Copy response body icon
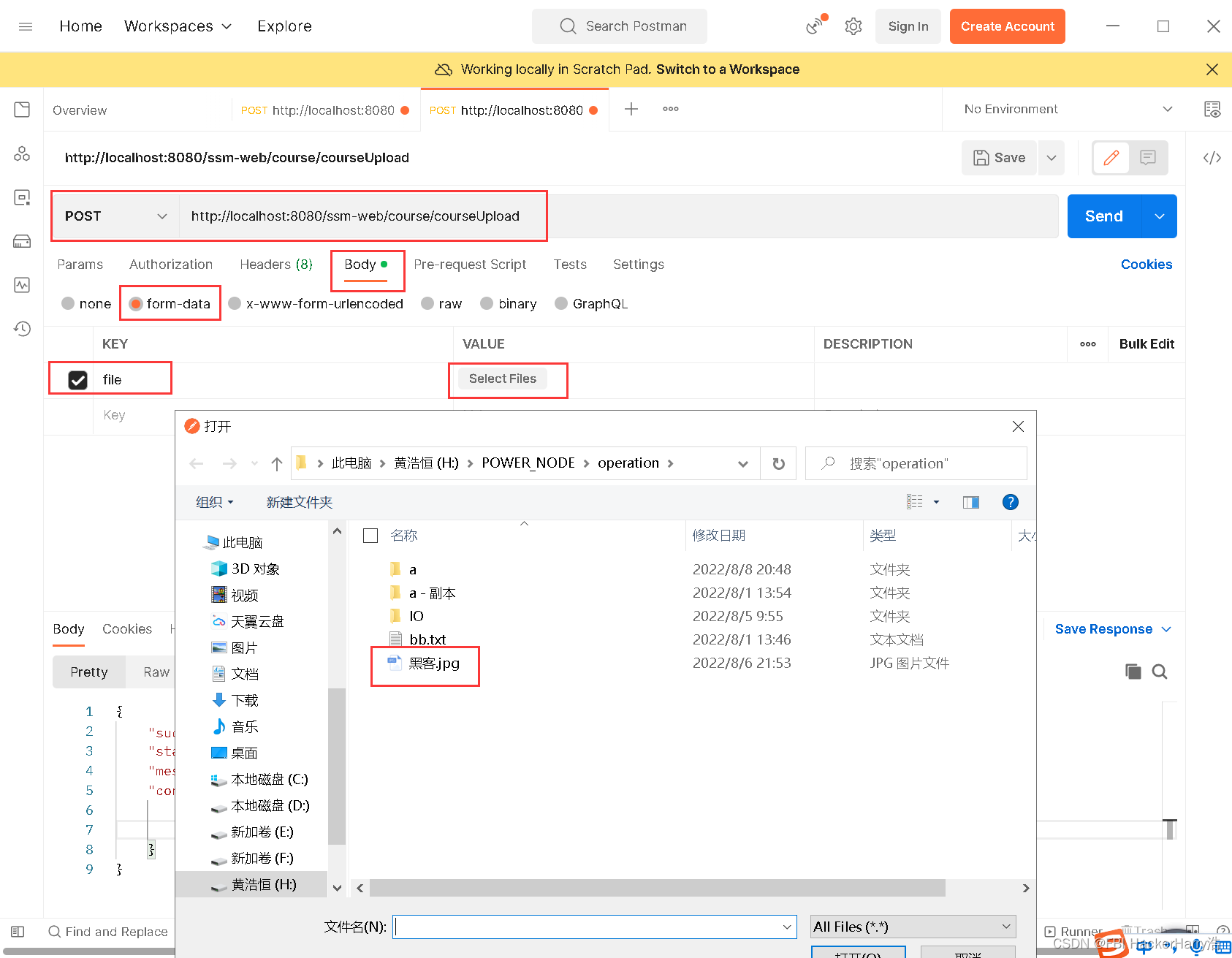Image resolution: width=1232 pixels, height=958 pixels. [x=1133, y=672]
